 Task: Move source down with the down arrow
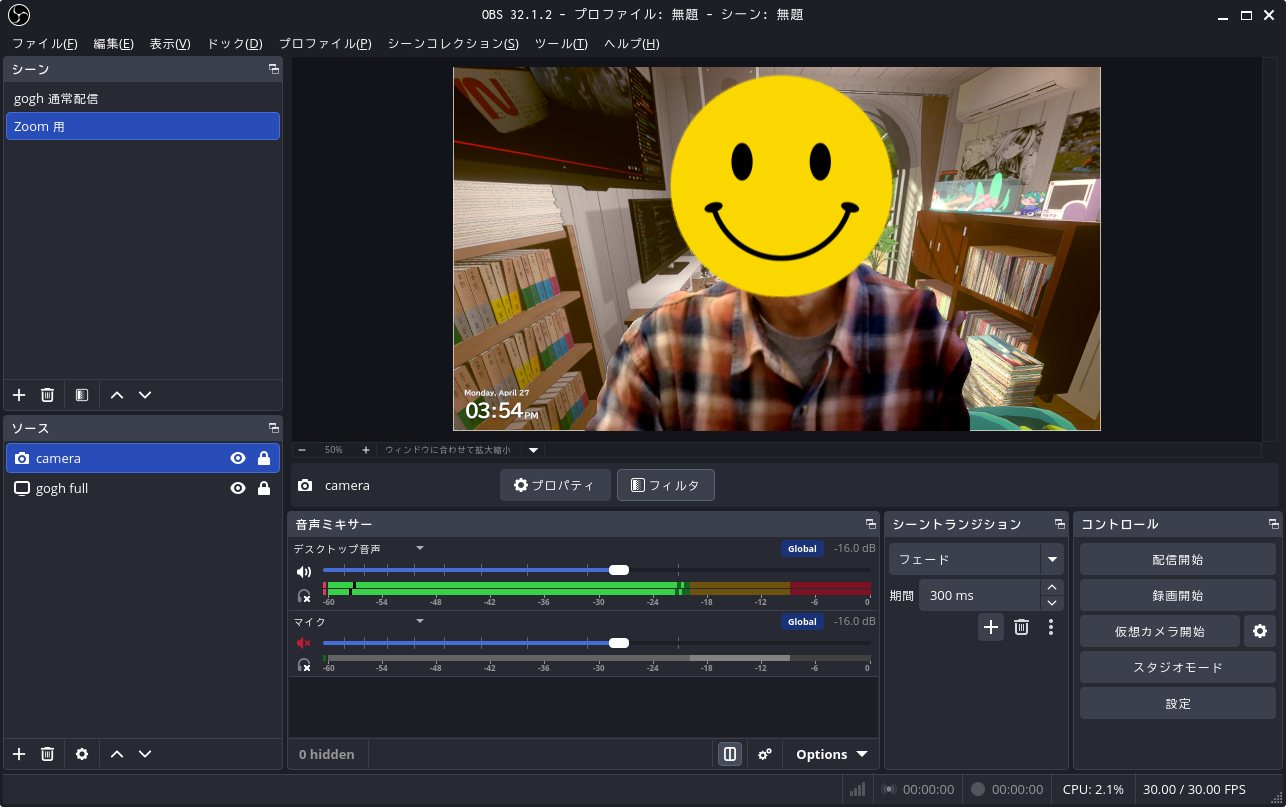(145, 754)
